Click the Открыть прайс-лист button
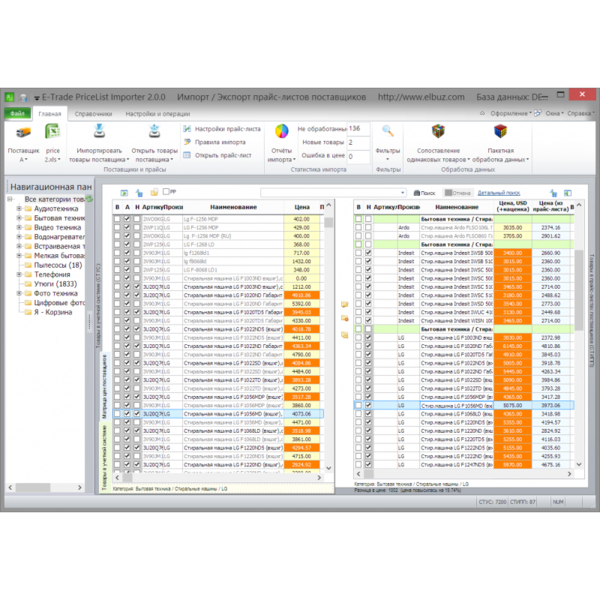The width and height of the screenshot is (600, 600). click(217, 155)
